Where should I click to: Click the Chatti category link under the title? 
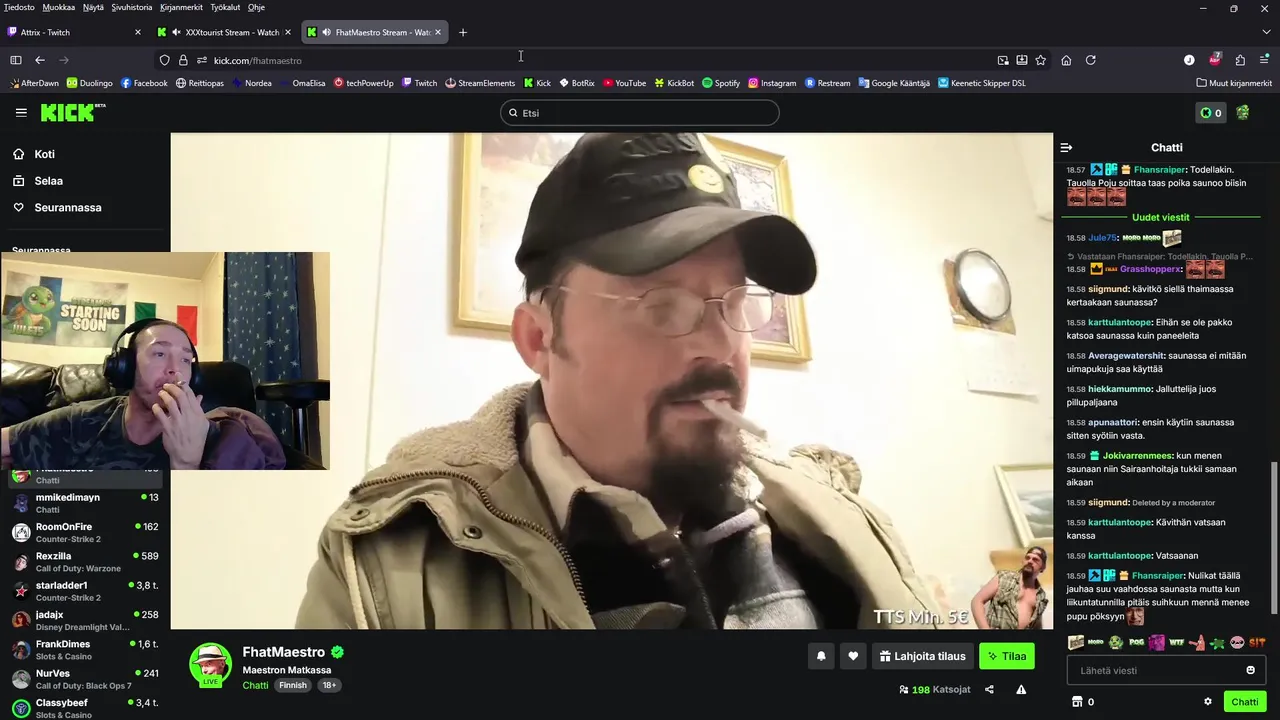coord(255,685)
